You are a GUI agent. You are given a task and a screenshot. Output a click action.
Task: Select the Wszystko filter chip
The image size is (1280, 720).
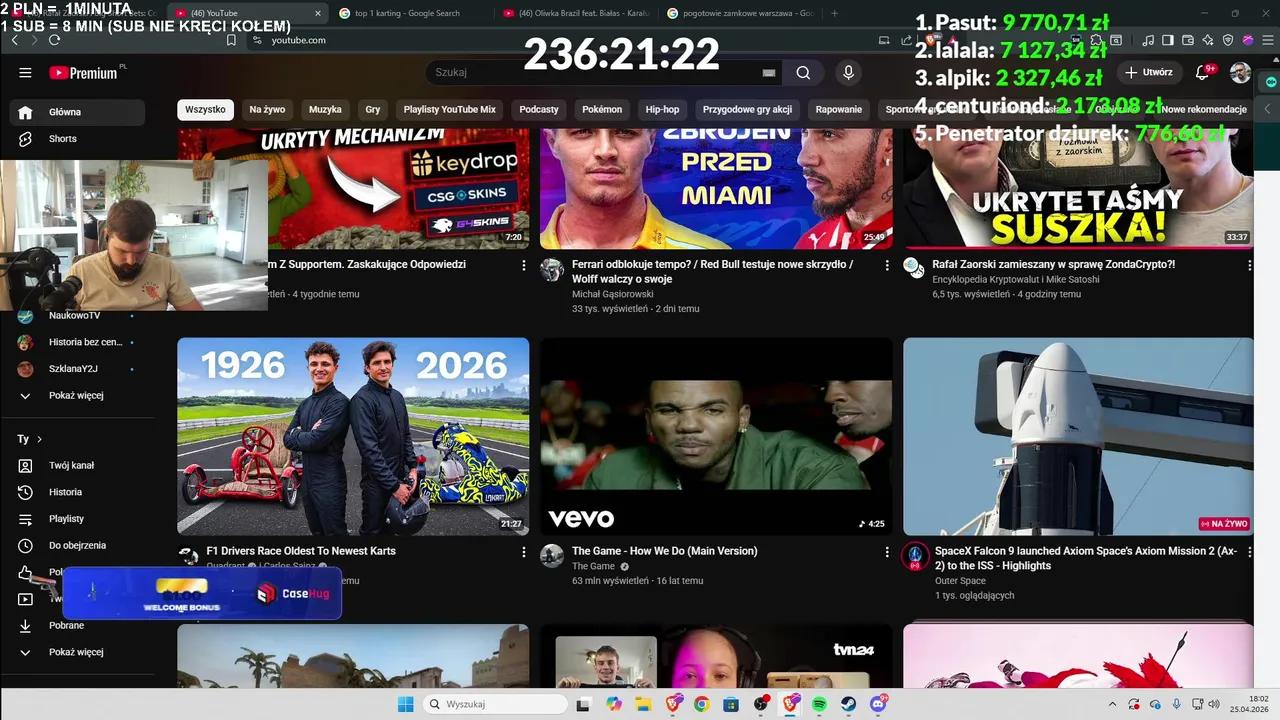205,109
